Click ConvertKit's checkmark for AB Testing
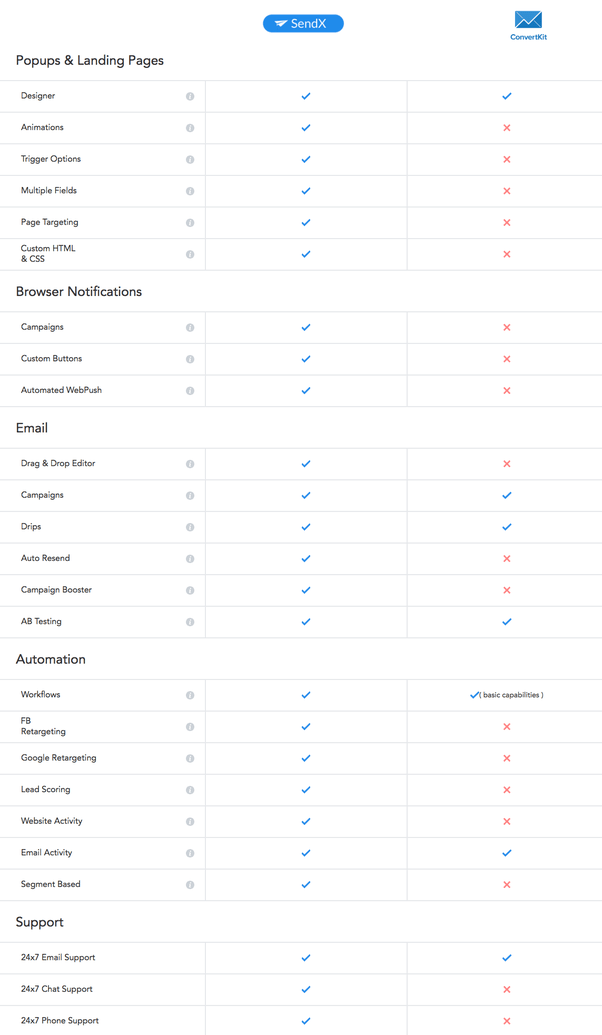This screenshot has height=1035, width=602. tap(506, 621)
